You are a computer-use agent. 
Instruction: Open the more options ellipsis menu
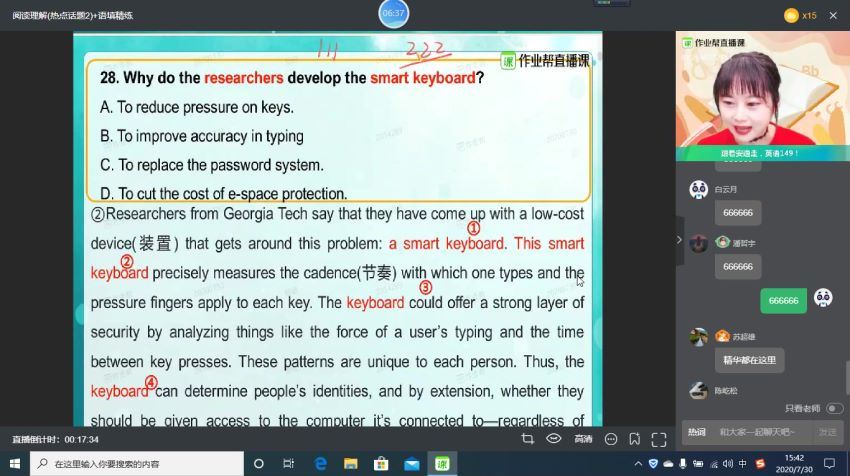(x=611, y=439)
